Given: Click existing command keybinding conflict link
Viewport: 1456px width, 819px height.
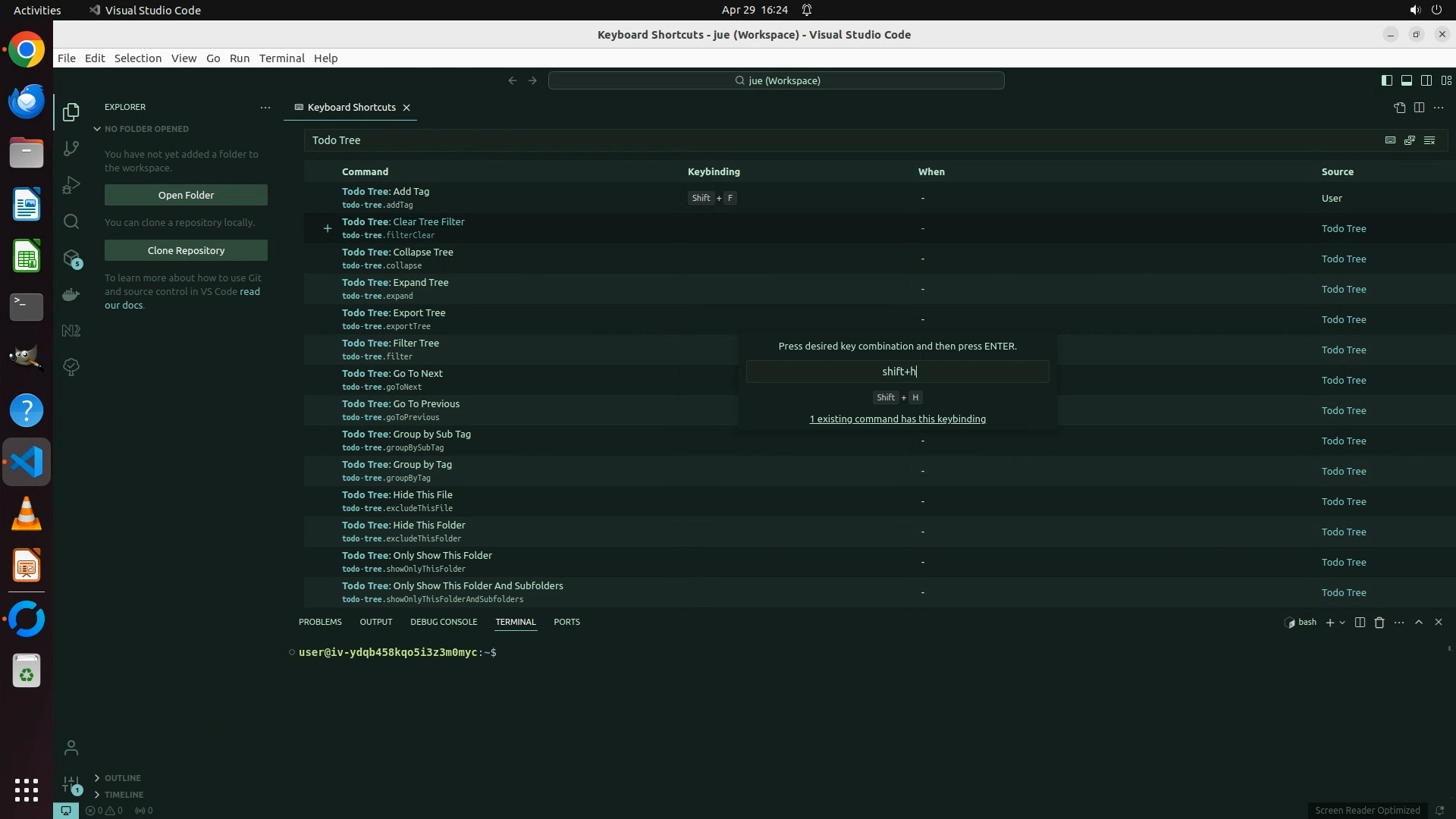Looking at the screenshot, I should pyautogui.click(x=897, y=419).
